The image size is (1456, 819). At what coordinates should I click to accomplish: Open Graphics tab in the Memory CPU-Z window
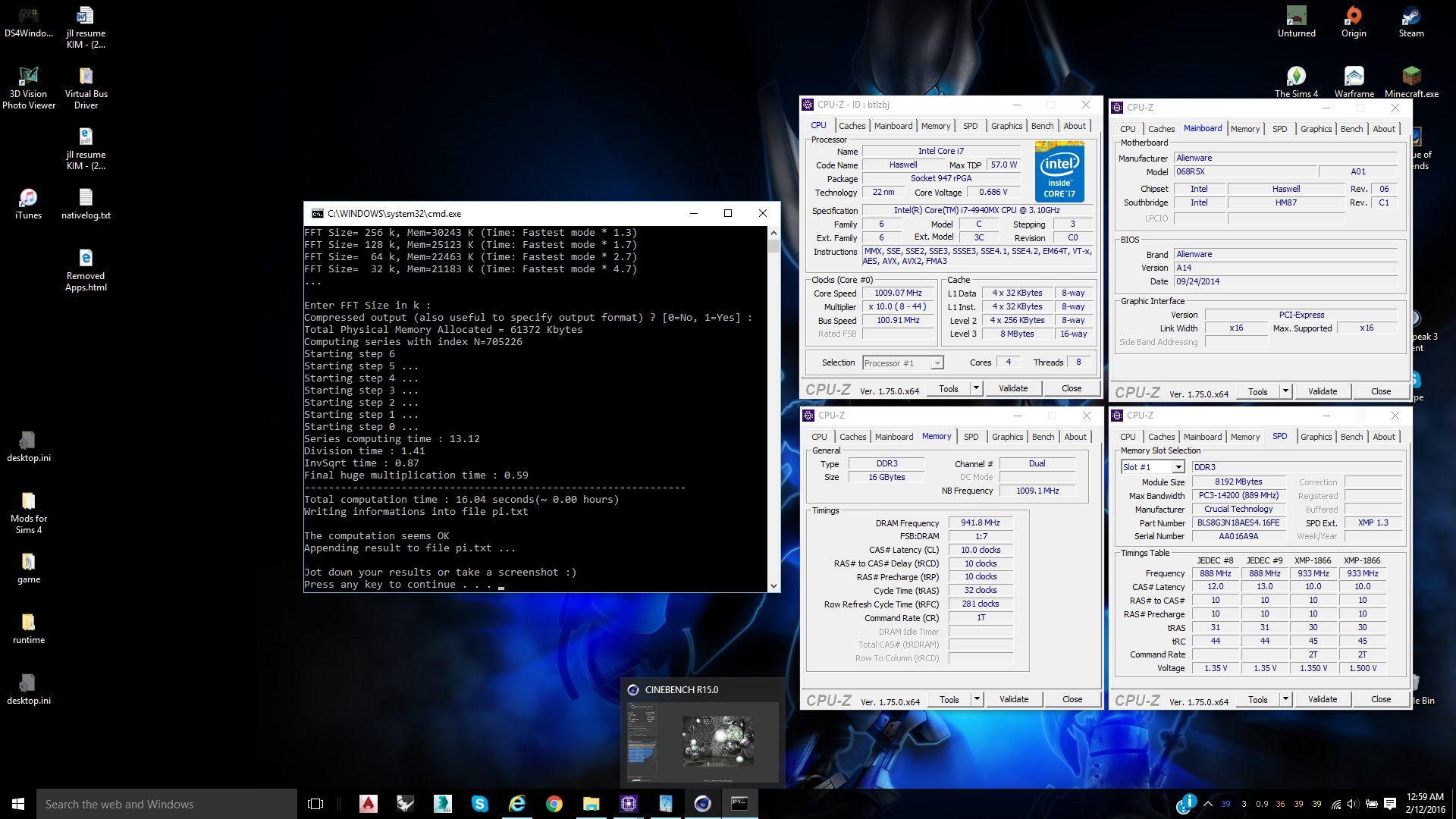point(1007,437)
